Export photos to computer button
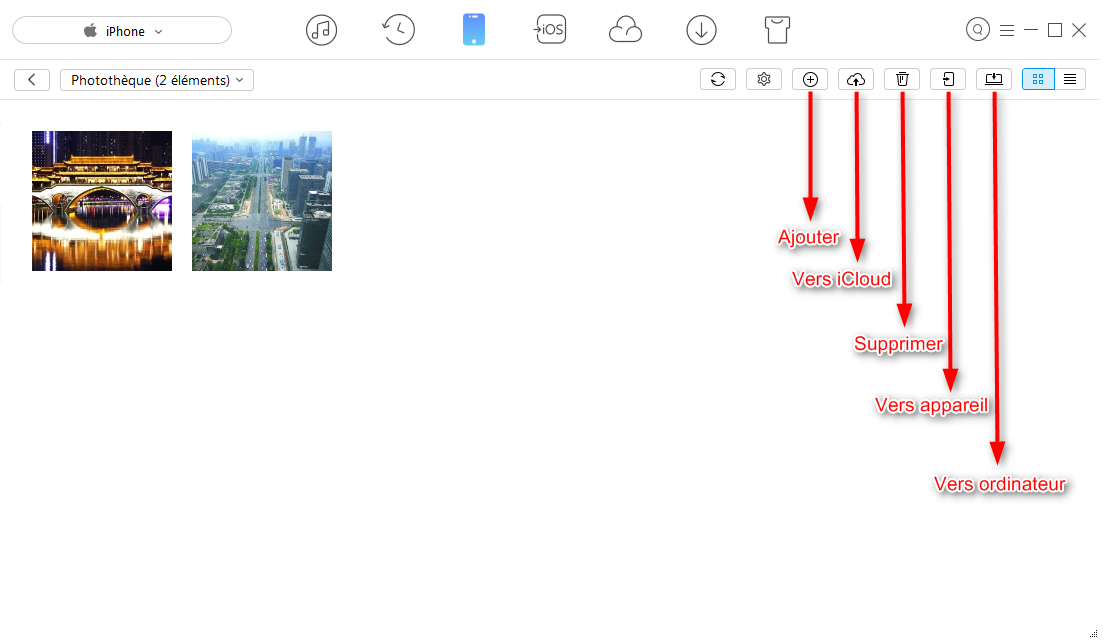Screen dimensions: 1111x640 994,79
